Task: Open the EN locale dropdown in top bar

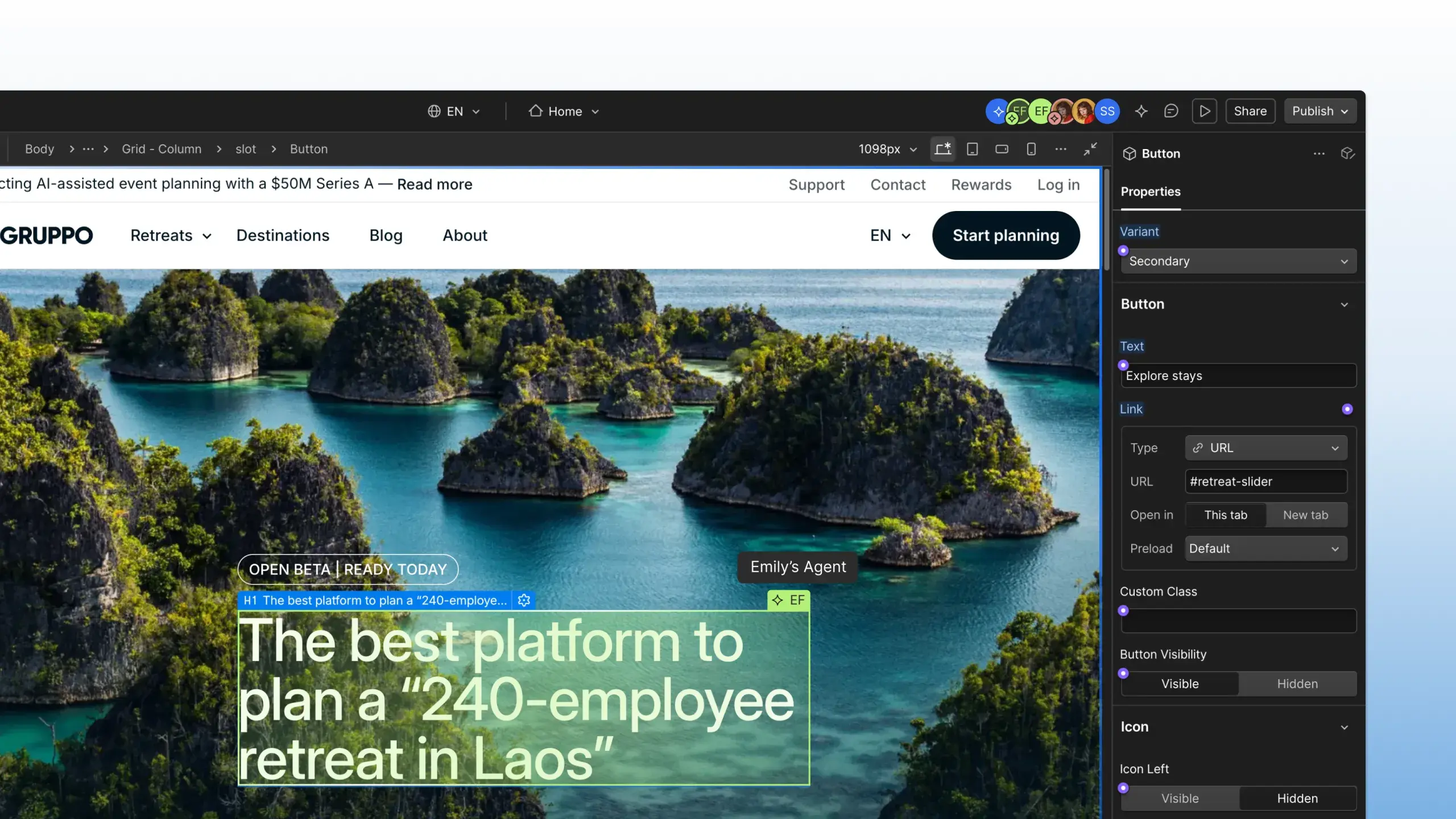Action: pos(454,111)
